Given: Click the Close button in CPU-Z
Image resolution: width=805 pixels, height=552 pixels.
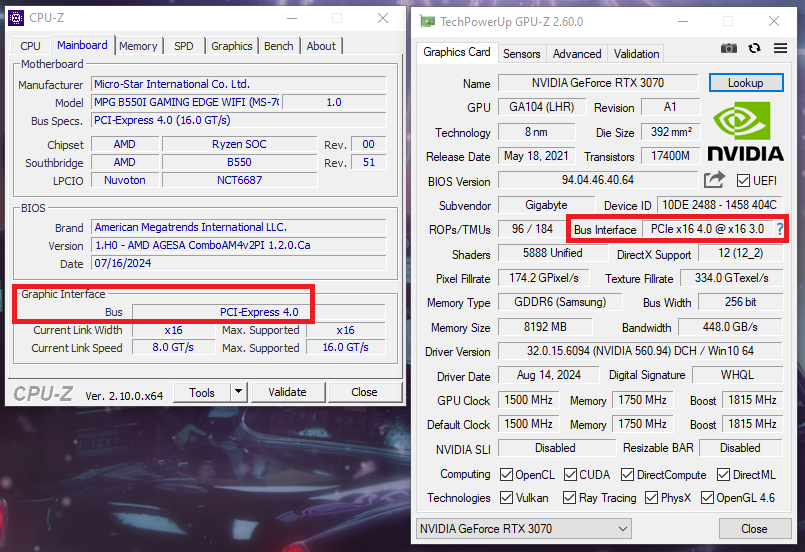Looking at the screenshot, I should [x=365, y=392].
